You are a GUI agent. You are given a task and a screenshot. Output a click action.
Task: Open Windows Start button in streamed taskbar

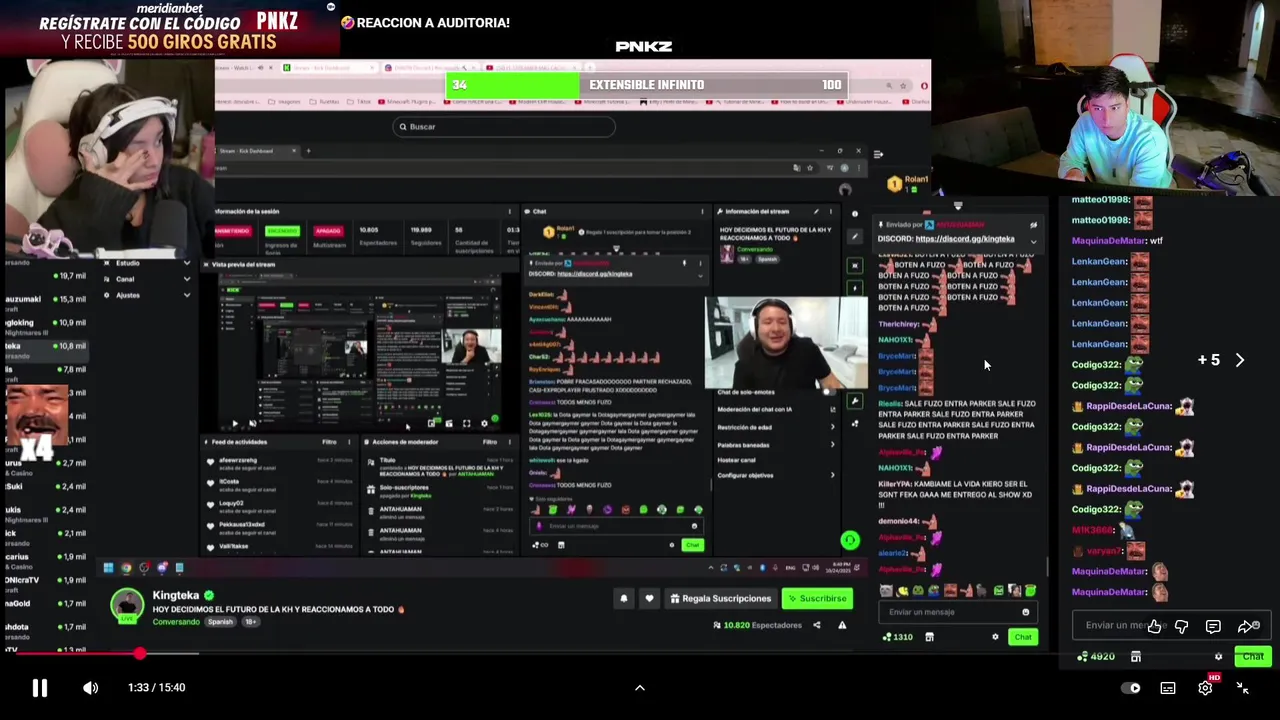(108, 568)
